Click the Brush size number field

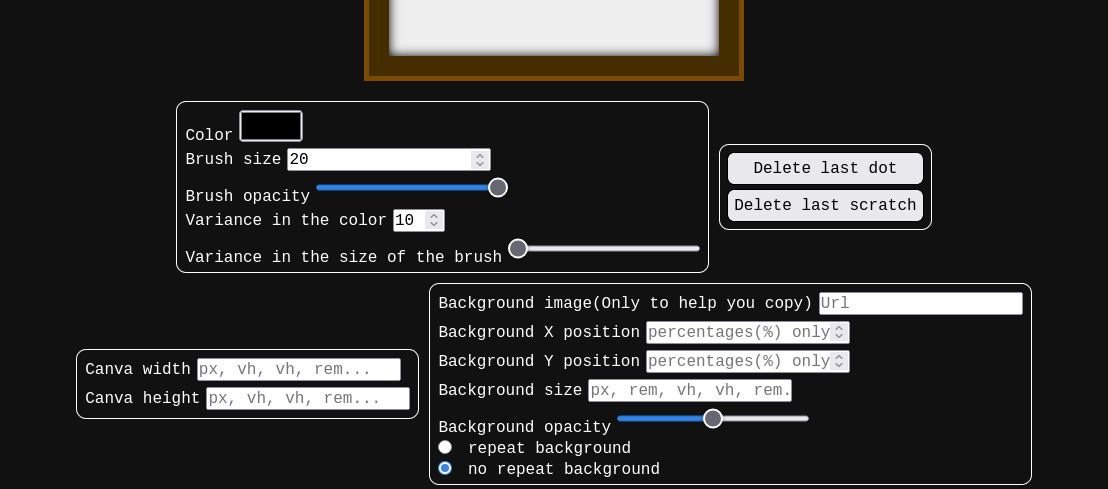point(389,160)
